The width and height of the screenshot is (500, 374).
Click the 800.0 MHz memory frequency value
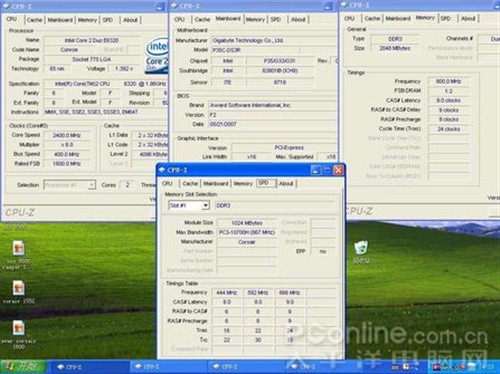point(449,81)
